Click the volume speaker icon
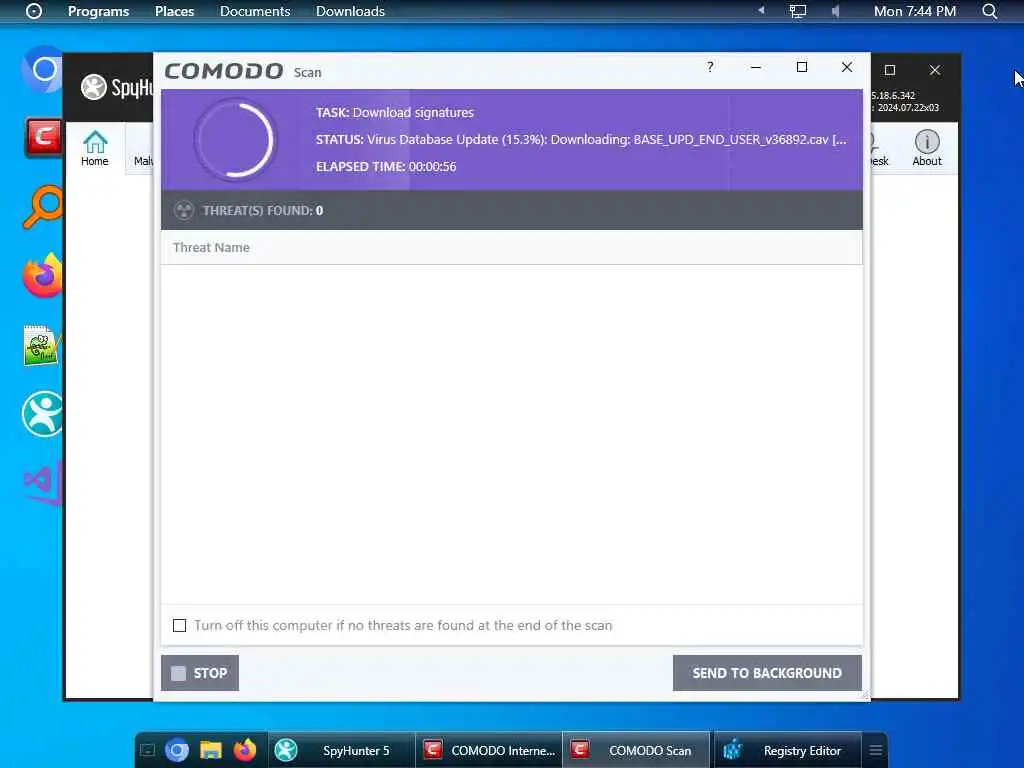1024x768 pixels. 835,11
